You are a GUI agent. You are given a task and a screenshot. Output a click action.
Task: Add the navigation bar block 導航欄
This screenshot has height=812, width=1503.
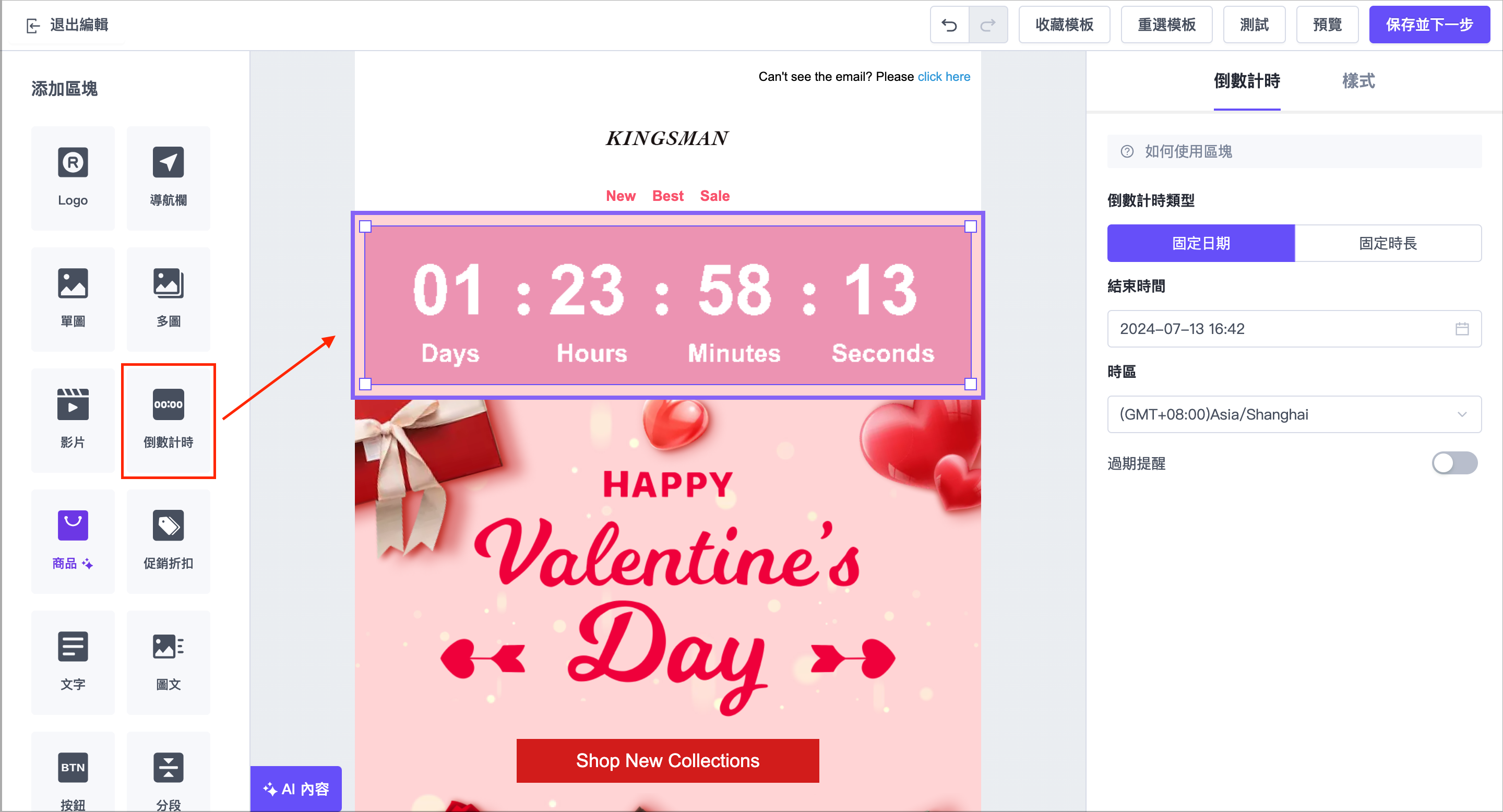(x=168, y=177)
